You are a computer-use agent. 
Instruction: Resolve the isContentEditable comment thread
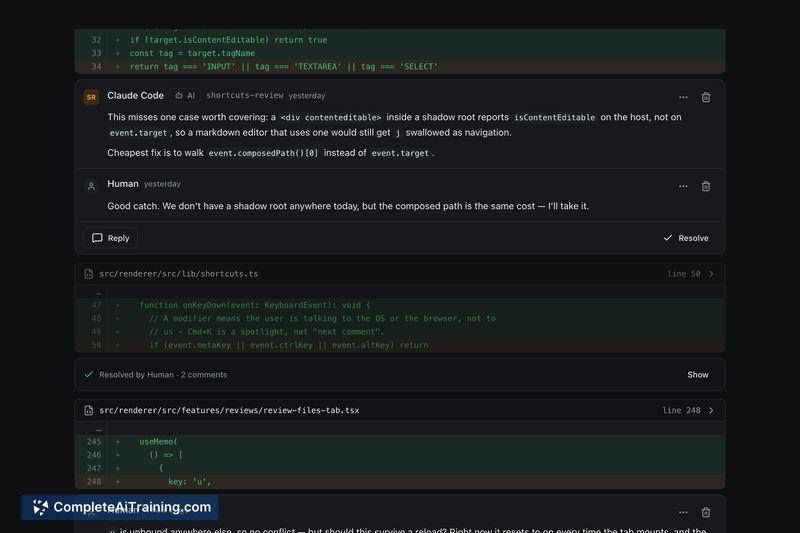tap(686, 238)
